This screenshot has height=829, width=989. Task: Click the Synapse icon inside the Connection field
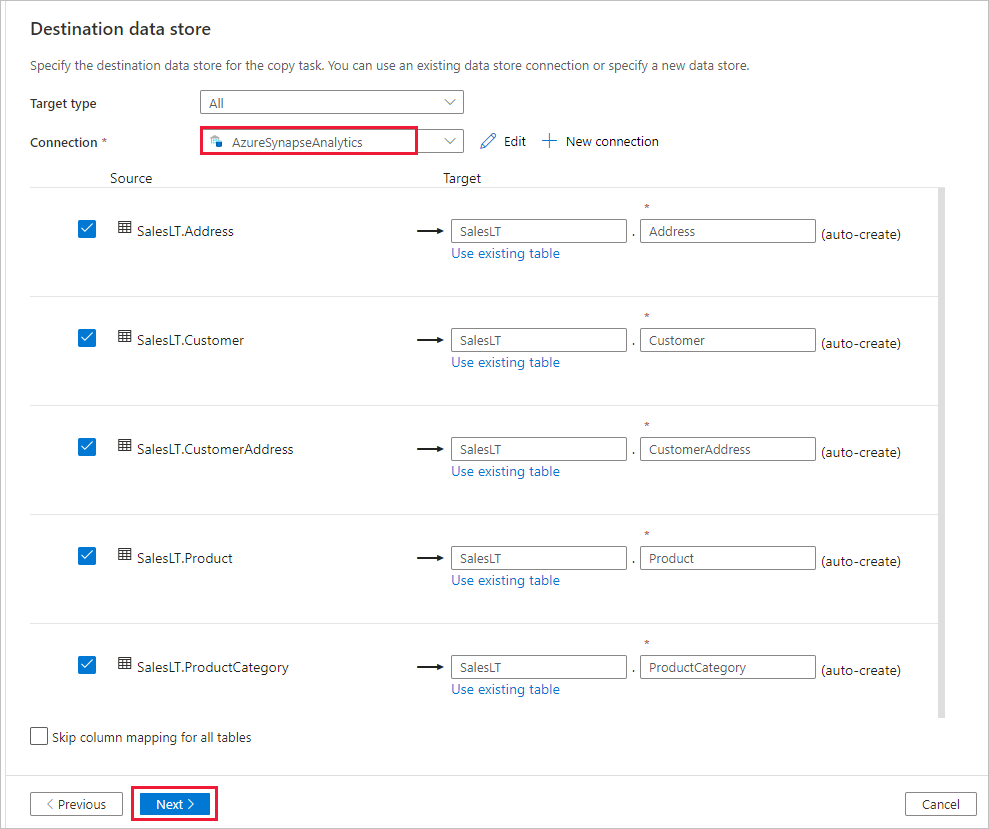216,140
